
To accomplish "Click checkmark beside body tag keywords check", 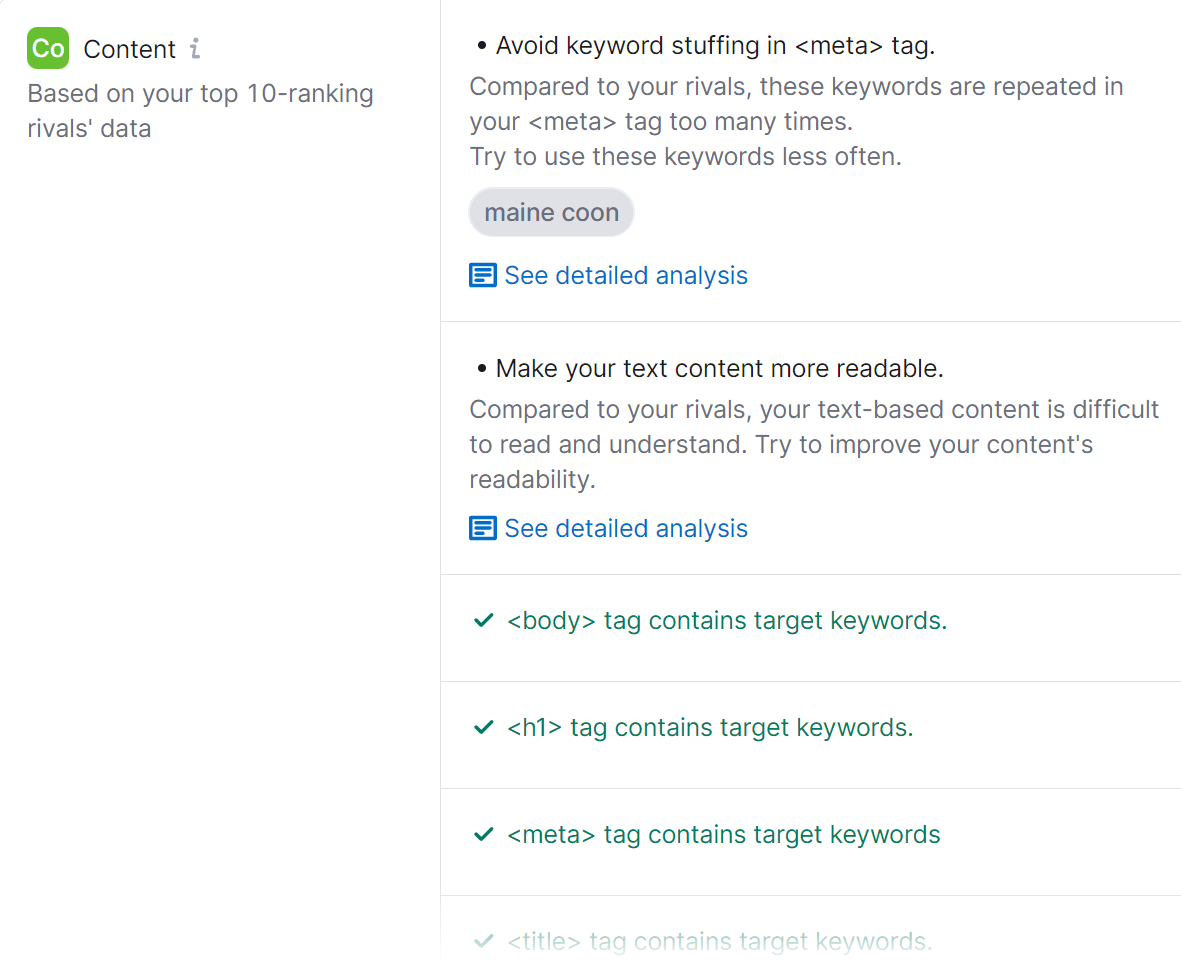I will point(484,620).
